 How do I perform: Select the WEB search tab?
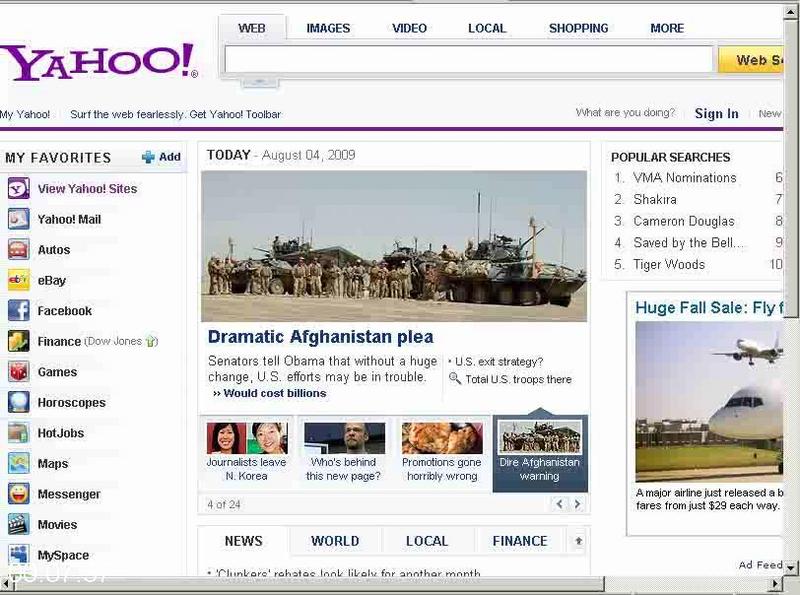(252, 28)
